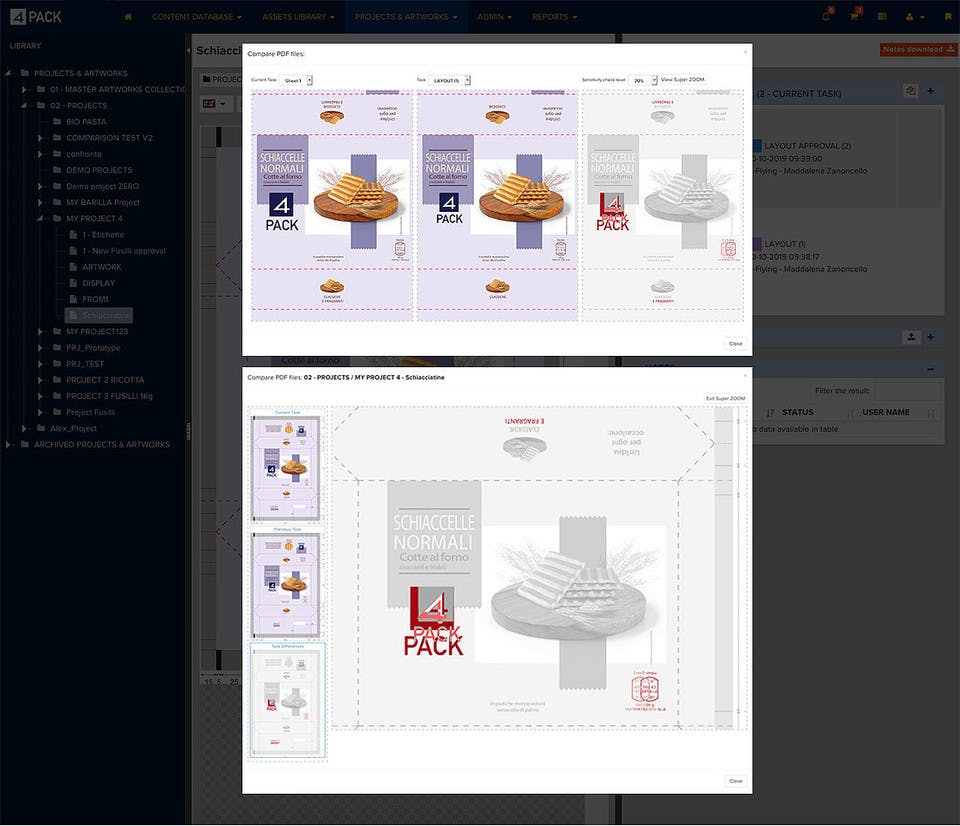
Task: Close the Super ZOOM dialog with X
Action: tap(745, 375)
